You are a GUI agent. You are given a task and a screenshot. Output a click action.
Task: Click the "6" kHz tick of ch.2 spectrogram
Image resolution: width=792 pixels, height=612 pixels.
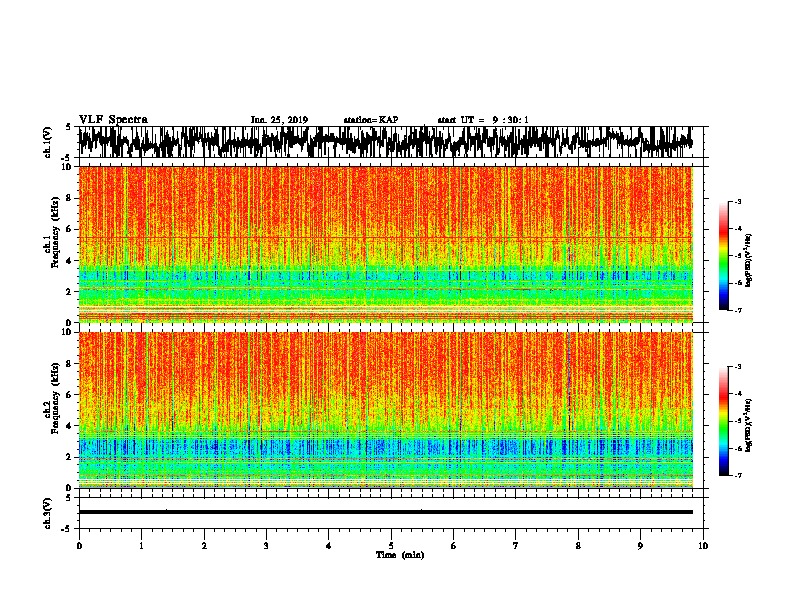pyautogui.click(x=70, y=395)
